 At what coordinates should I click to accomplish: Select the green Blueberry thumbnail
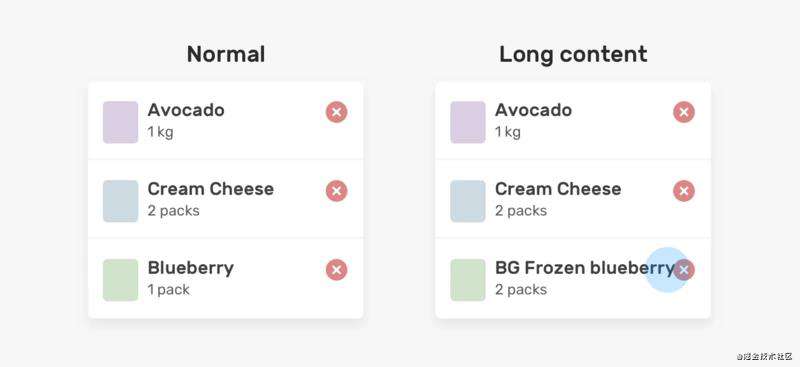120,280
